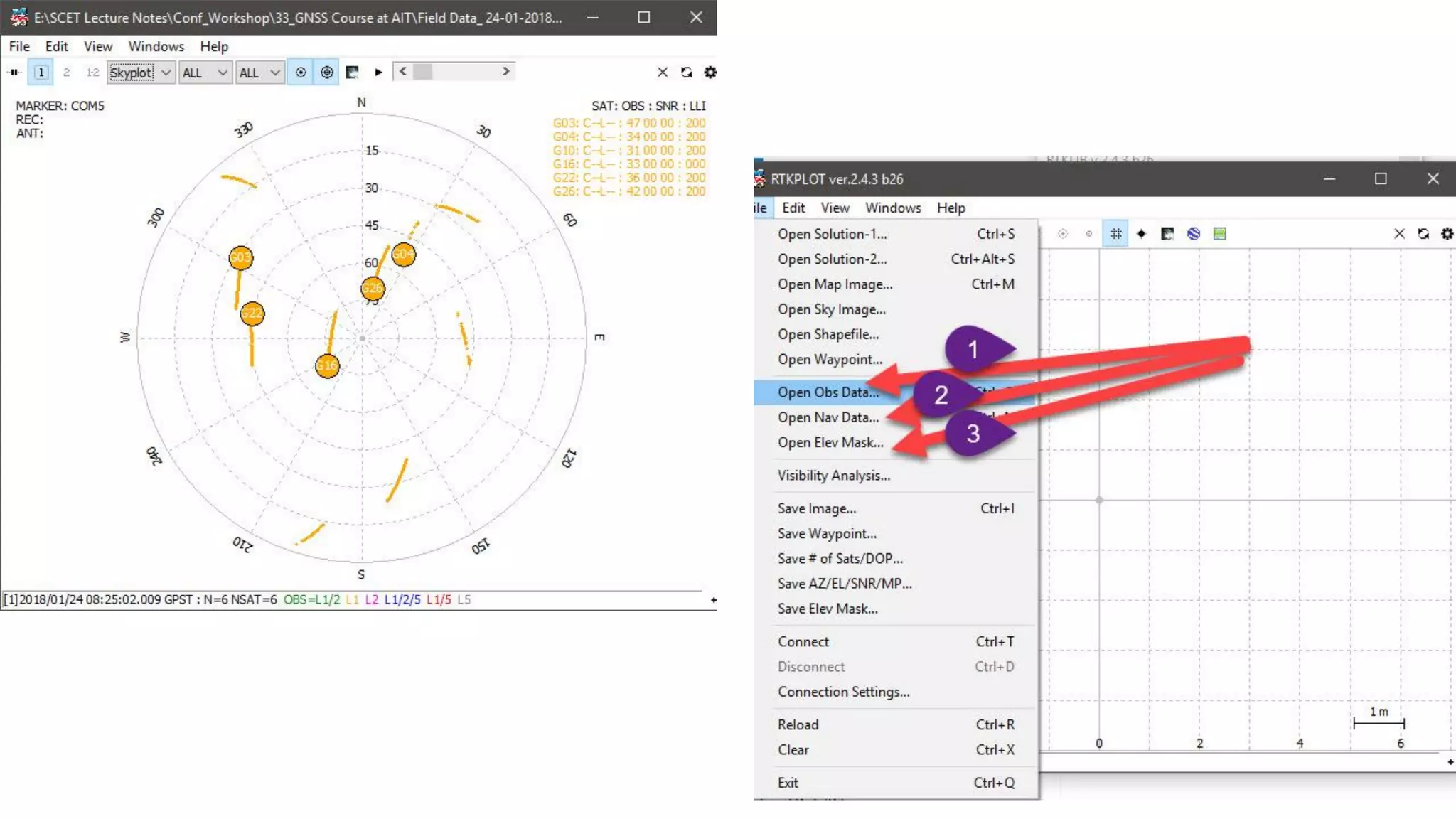
Task: Click the gear options icon in the RTKPLOT window
Action: click(1447, 234)
